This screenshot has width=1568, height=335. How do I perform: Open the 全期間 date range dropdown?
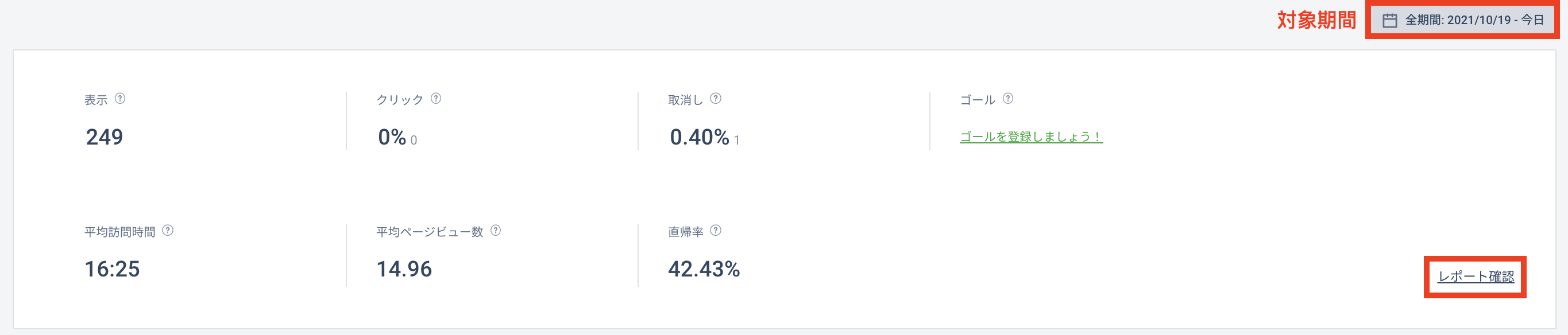tap(1462, 20)
